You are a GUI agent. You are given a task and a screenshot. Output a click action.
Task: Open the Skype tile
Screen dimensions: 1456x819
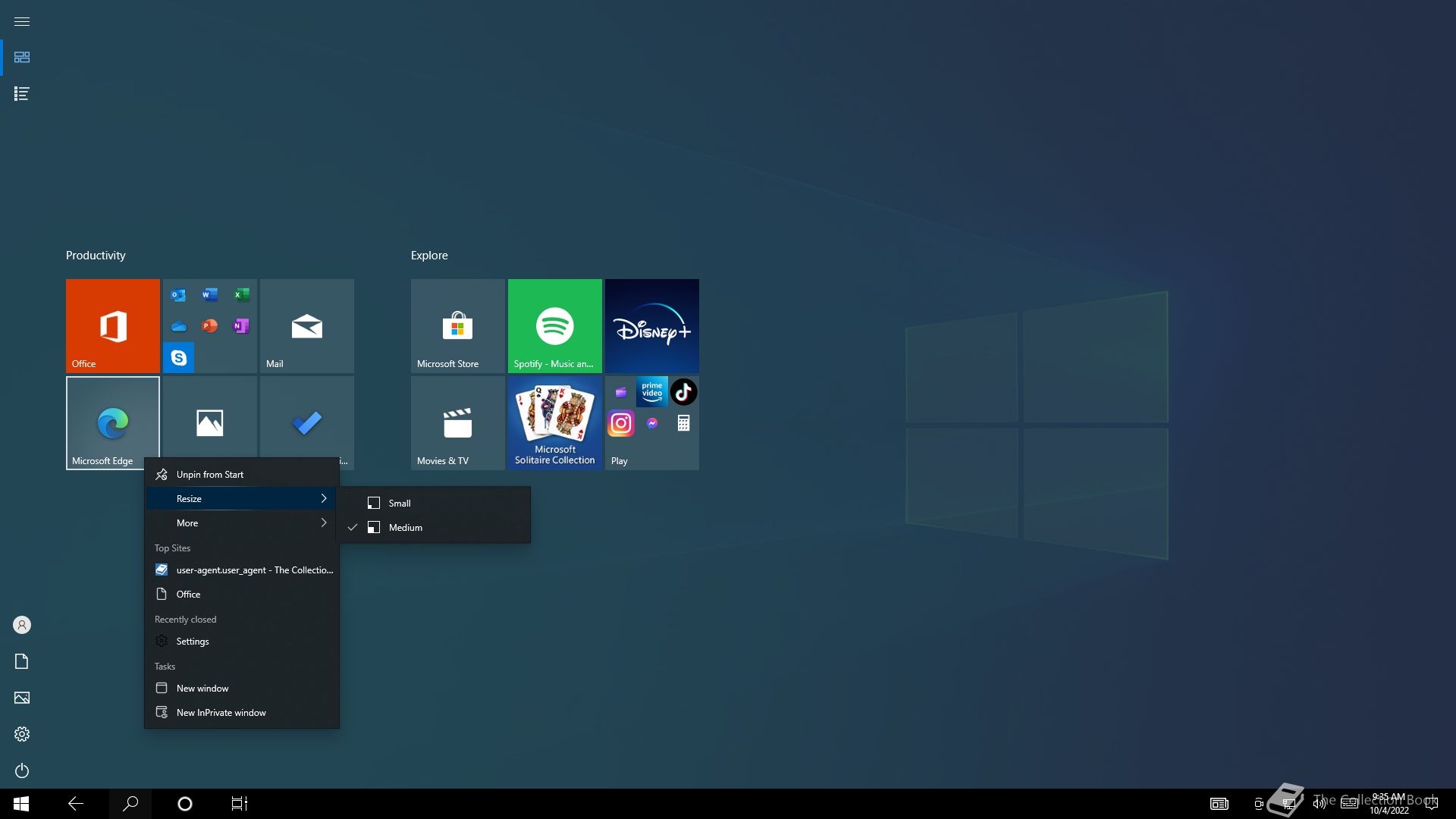(179, 358)
